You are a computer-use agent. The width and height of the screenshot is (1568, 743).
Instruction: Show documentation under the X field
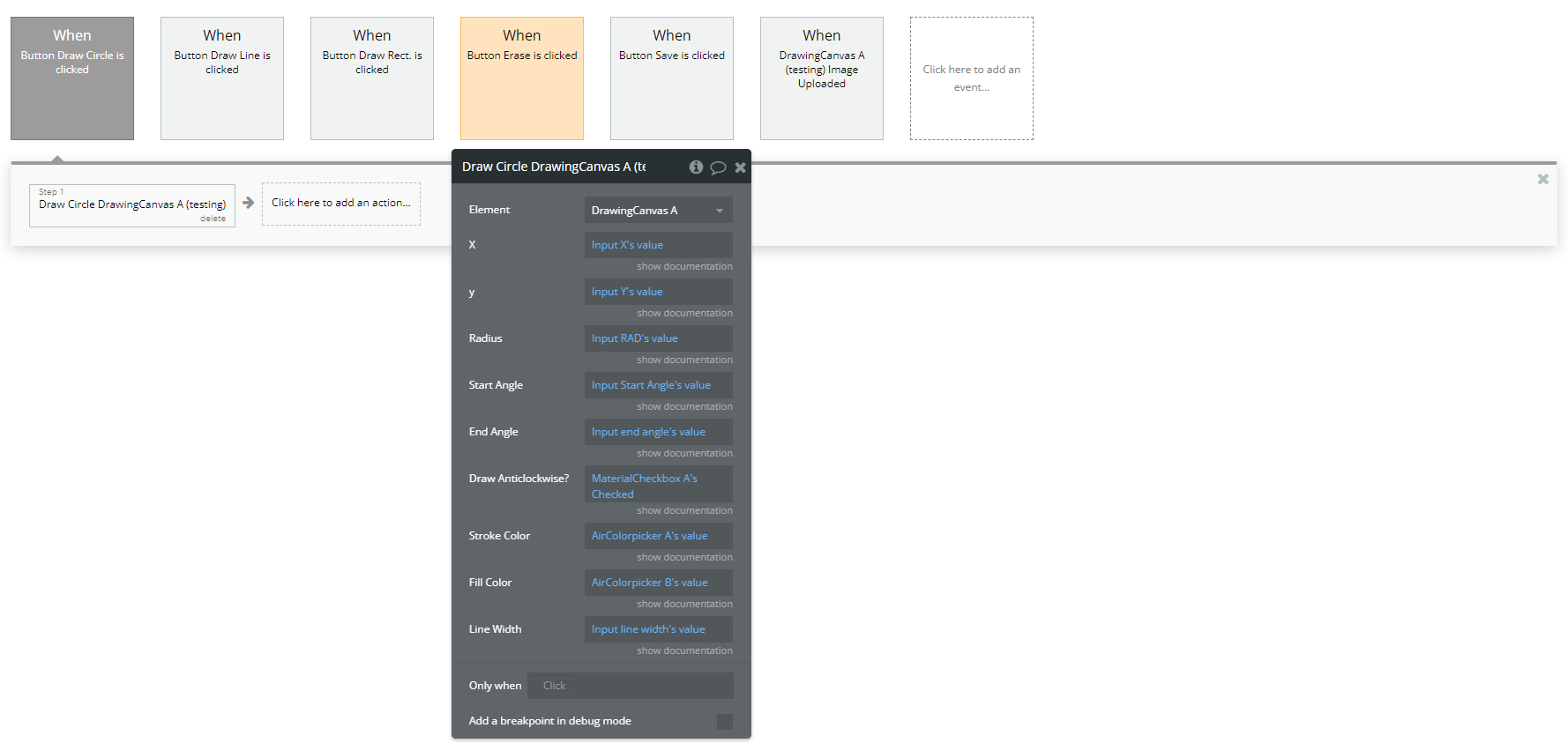(x=684, y=266)
